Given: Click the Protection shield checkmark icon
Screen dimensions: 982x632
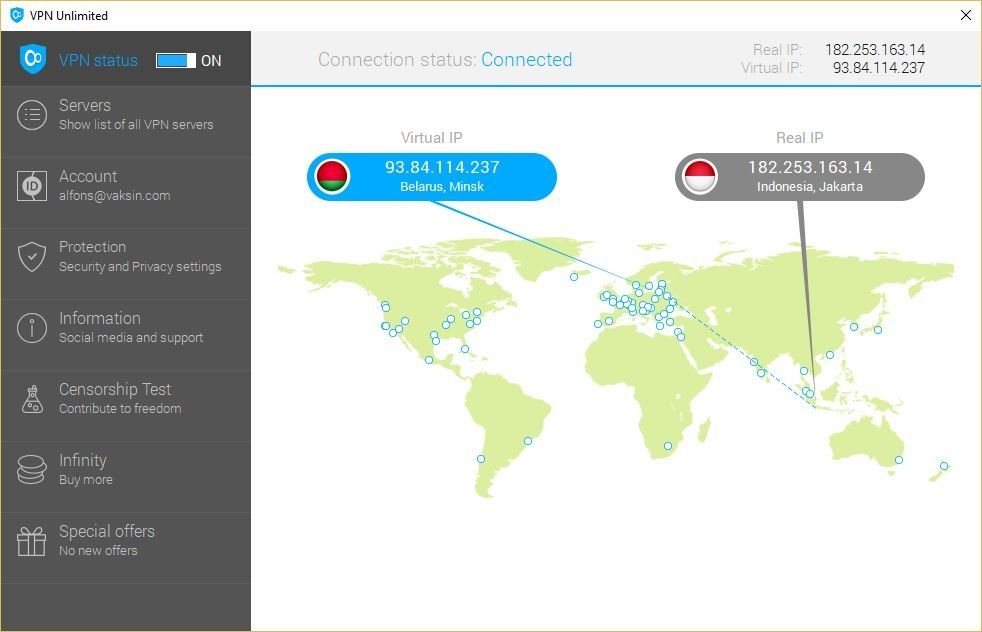Looking at the screenshot, I should [32, 257].
